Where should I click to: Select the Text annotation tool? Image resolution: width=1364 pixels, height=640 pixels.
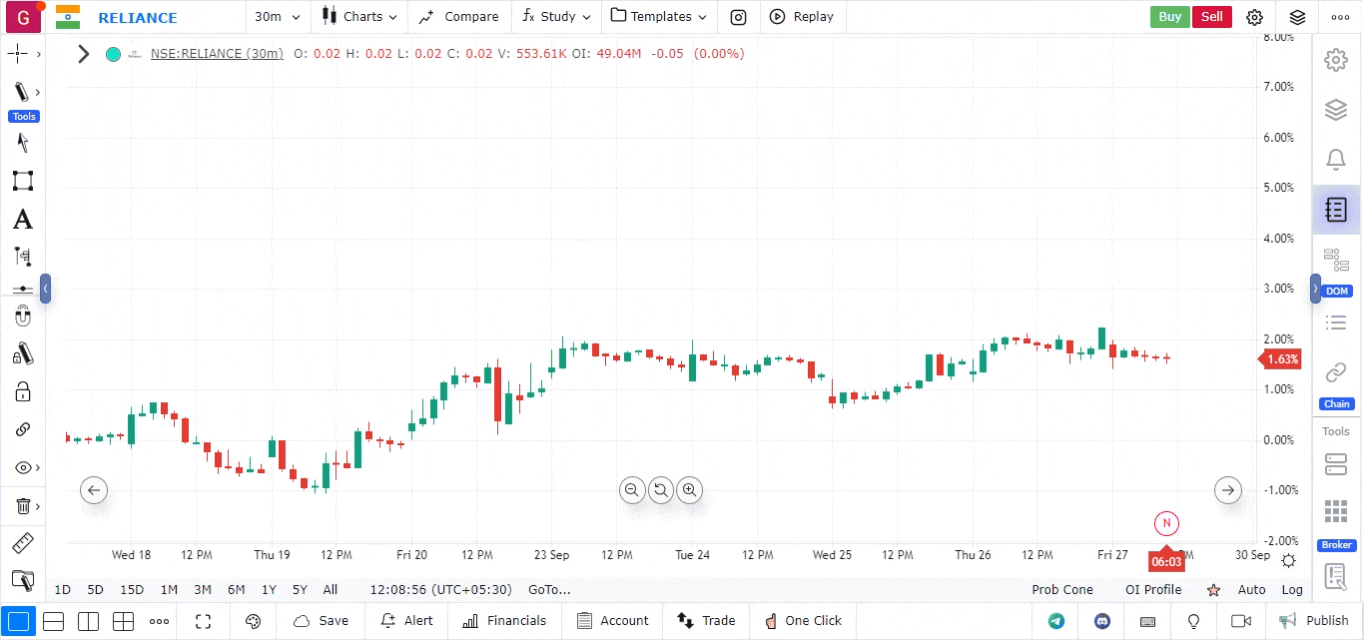click(22, 219)
